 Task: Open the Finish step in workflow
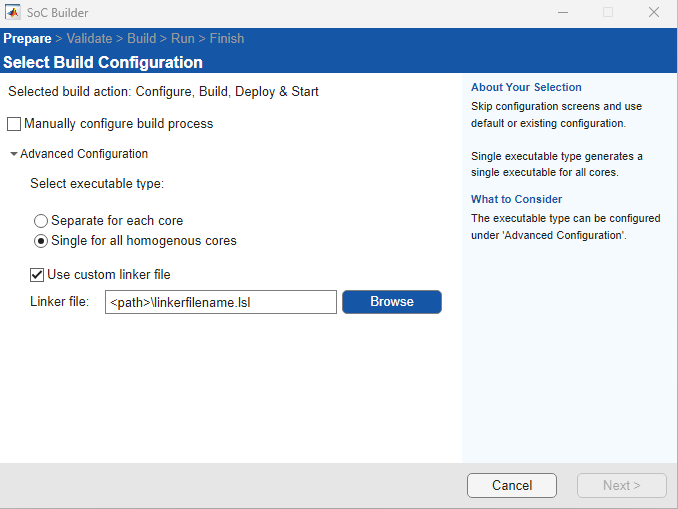[226, 39]
